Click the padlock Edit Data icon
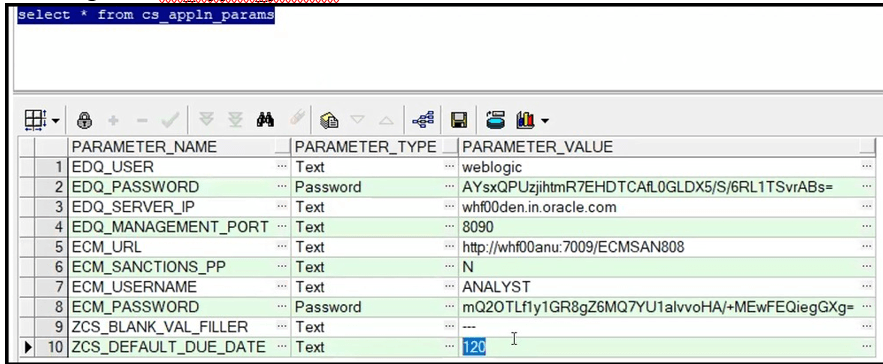 point(84,120)
